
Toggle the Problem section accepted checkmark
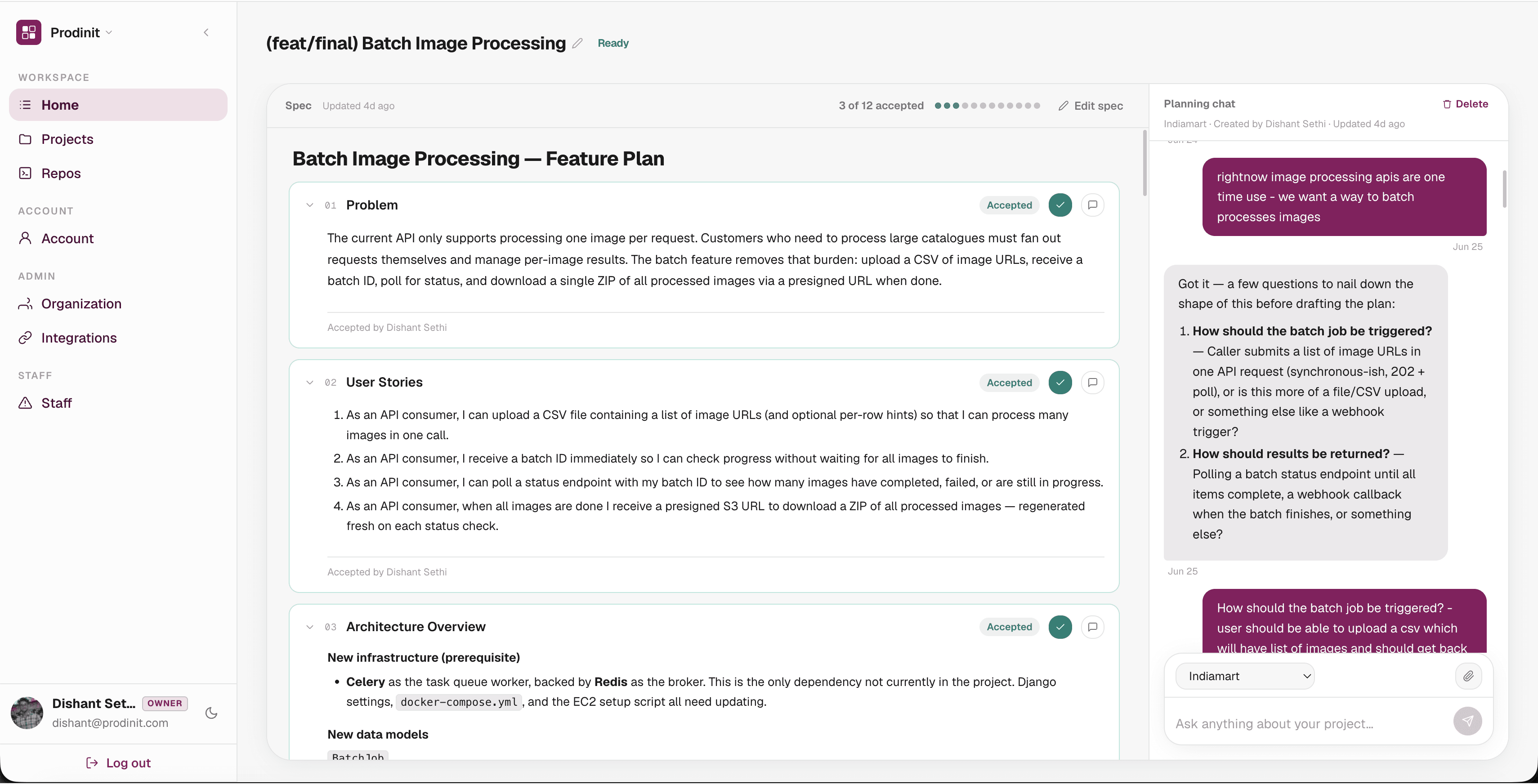click(x=1060, y=205)
